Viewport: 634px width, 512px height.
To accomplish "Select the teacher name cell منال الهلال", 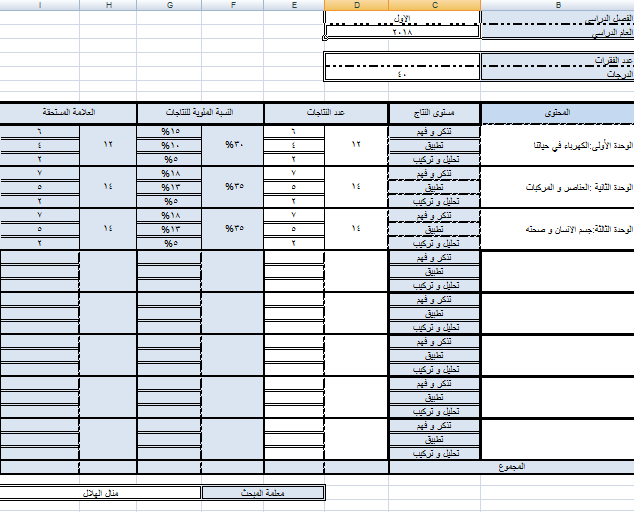I will [100, 493].
